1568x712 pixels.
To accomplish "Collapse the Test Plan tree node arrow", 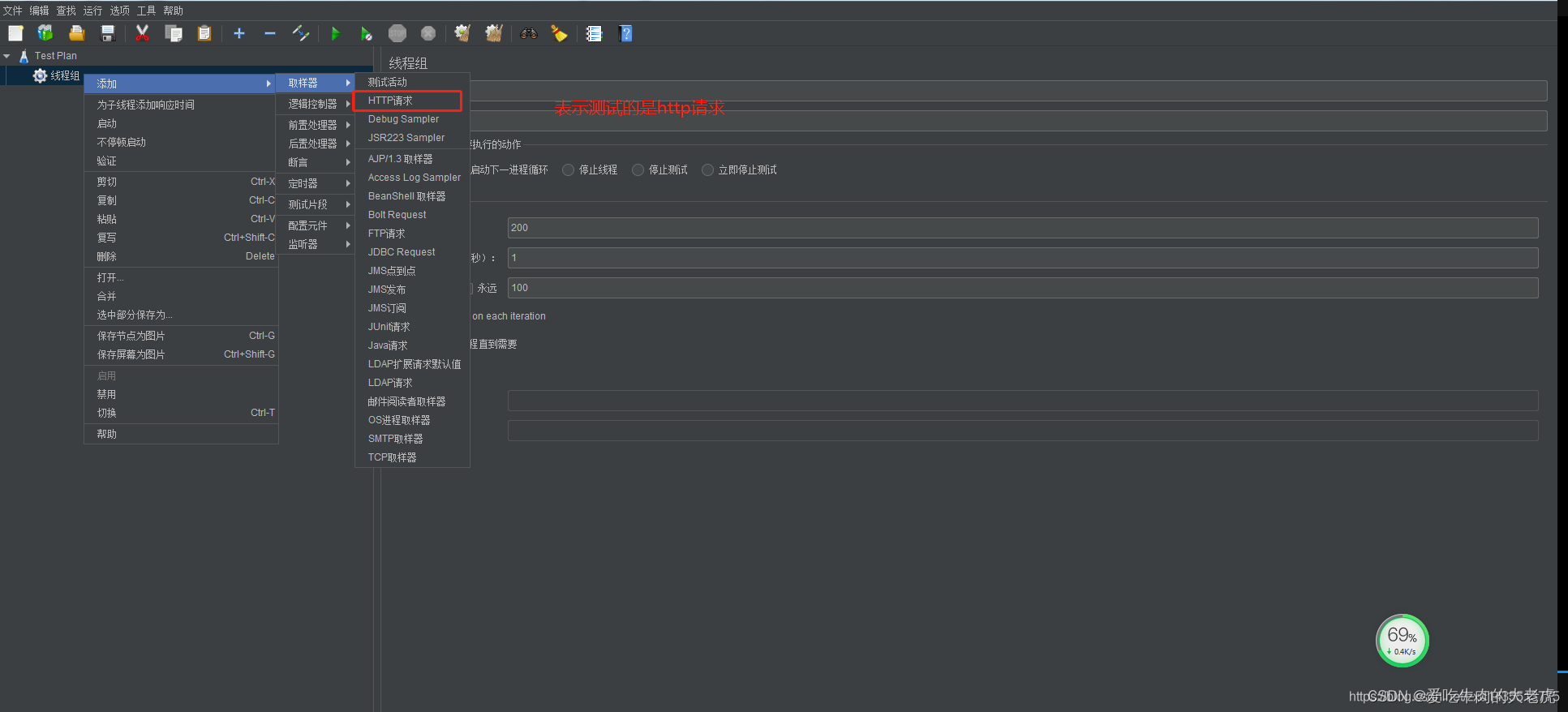I will [6, 56].
